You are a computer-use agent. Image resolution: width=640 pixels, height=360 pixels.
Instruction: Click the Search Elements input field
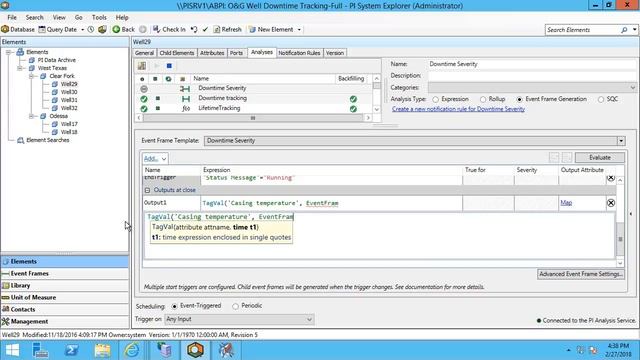click(x=582, y=30)
